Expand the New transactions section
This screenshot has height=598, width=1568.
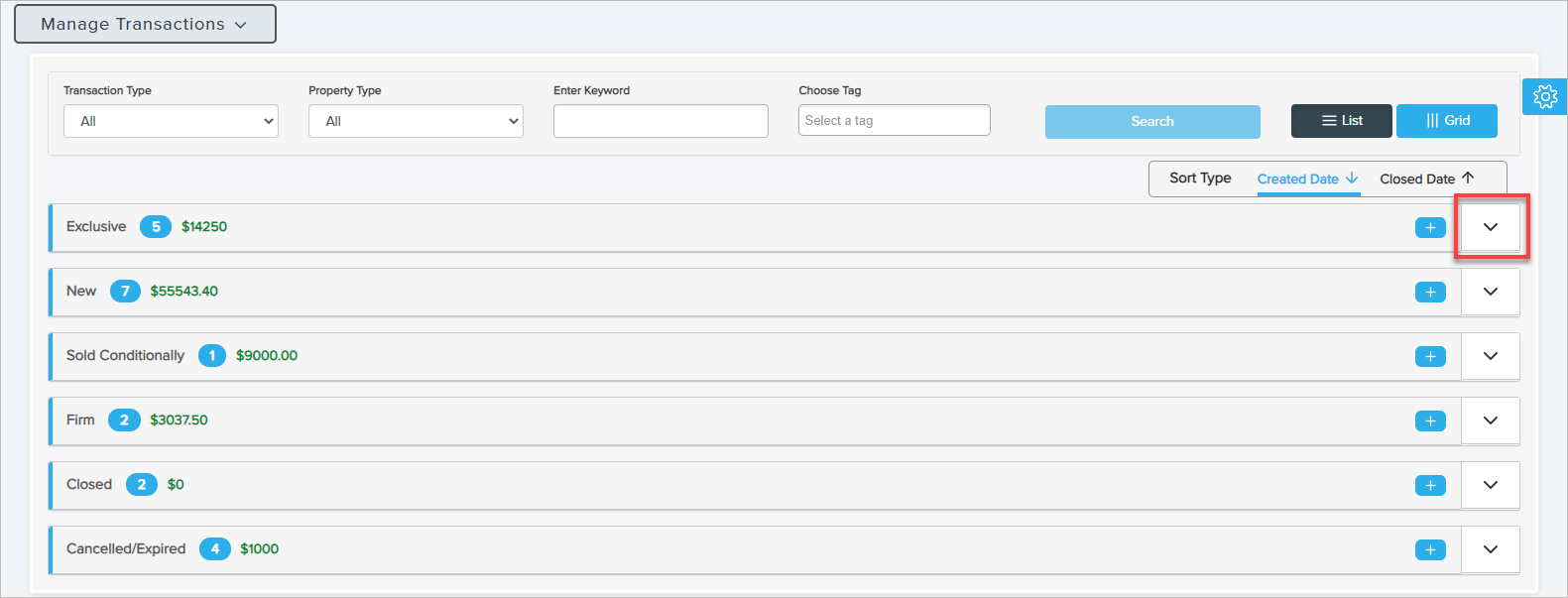(x=1490, y=293)
